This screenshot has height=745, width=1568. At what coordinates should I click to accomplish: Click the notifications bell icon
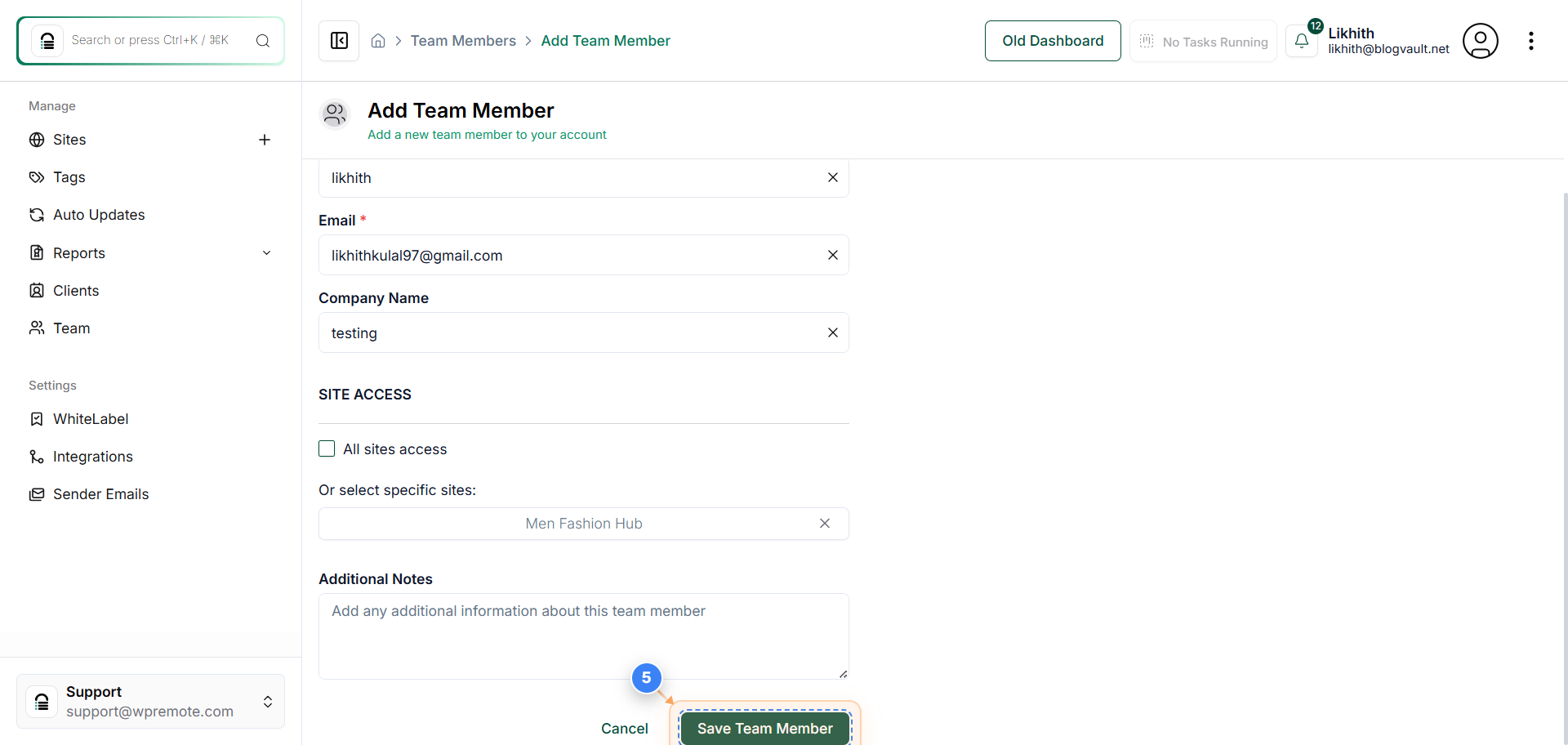[x=1303, y=40]
